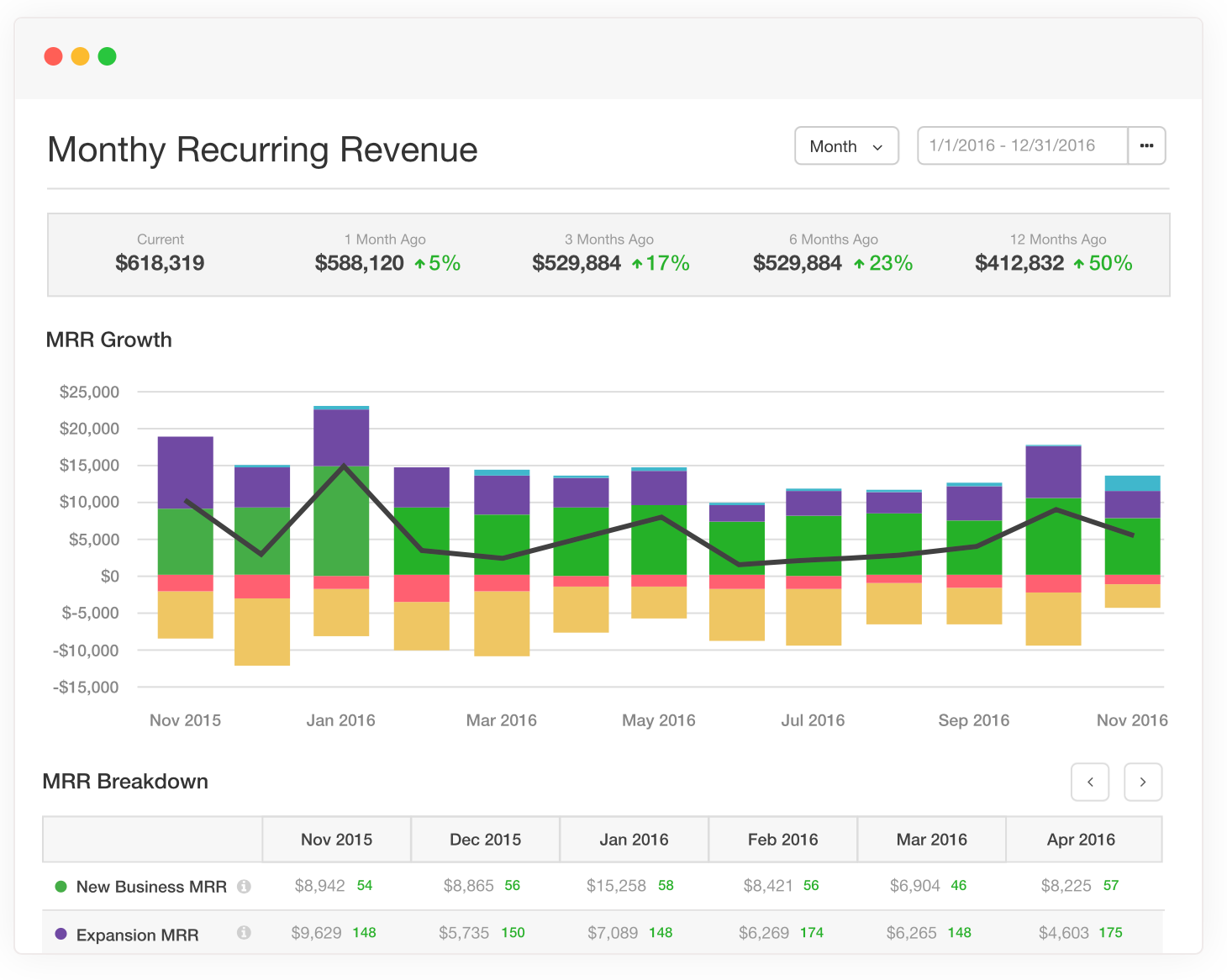Close the window with the red button
1227x980 pixels.
pyautogui.click(x=53, y=56)
